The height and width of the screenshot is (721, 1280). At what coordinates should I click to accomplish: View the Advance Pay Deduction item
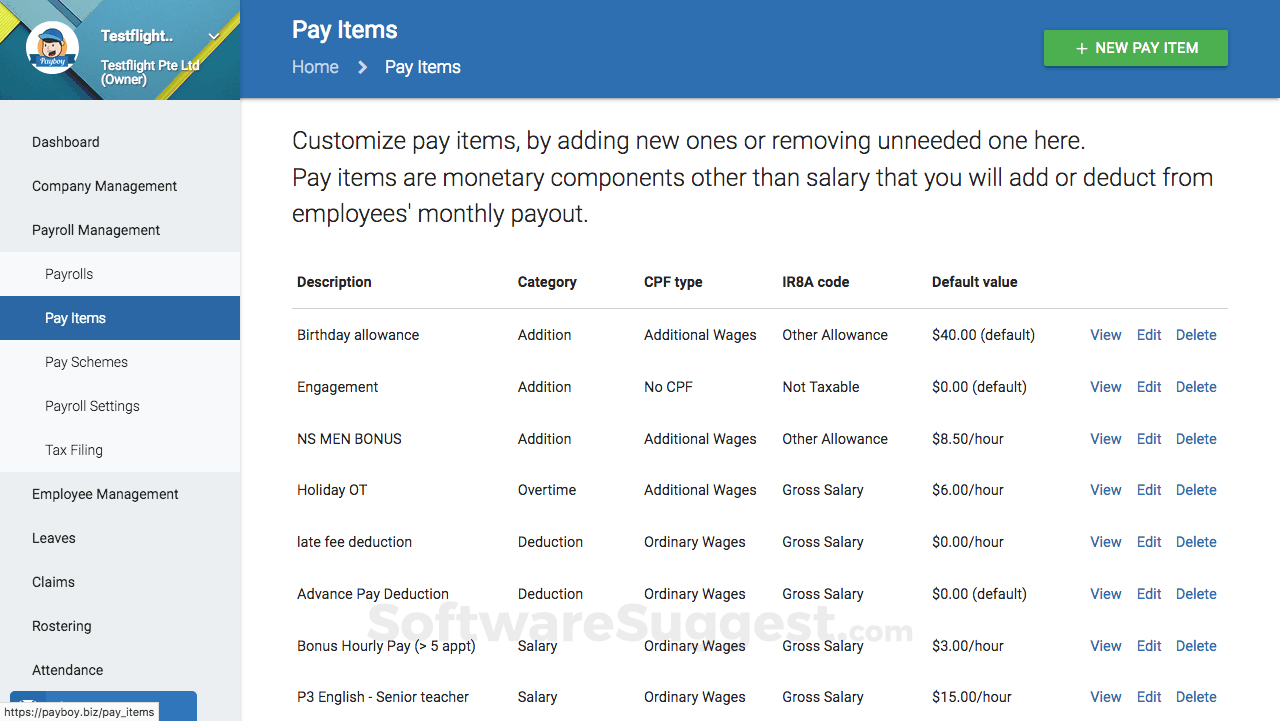tap(1105, 594)
